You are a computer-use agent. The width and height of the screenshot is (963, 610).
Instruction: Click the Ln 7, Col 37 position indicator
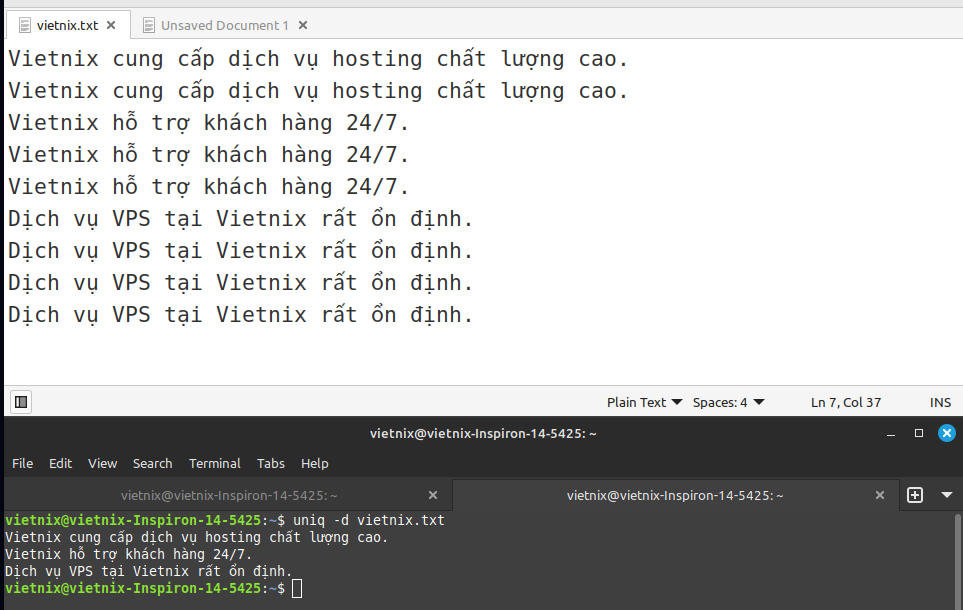pos(845,402)
